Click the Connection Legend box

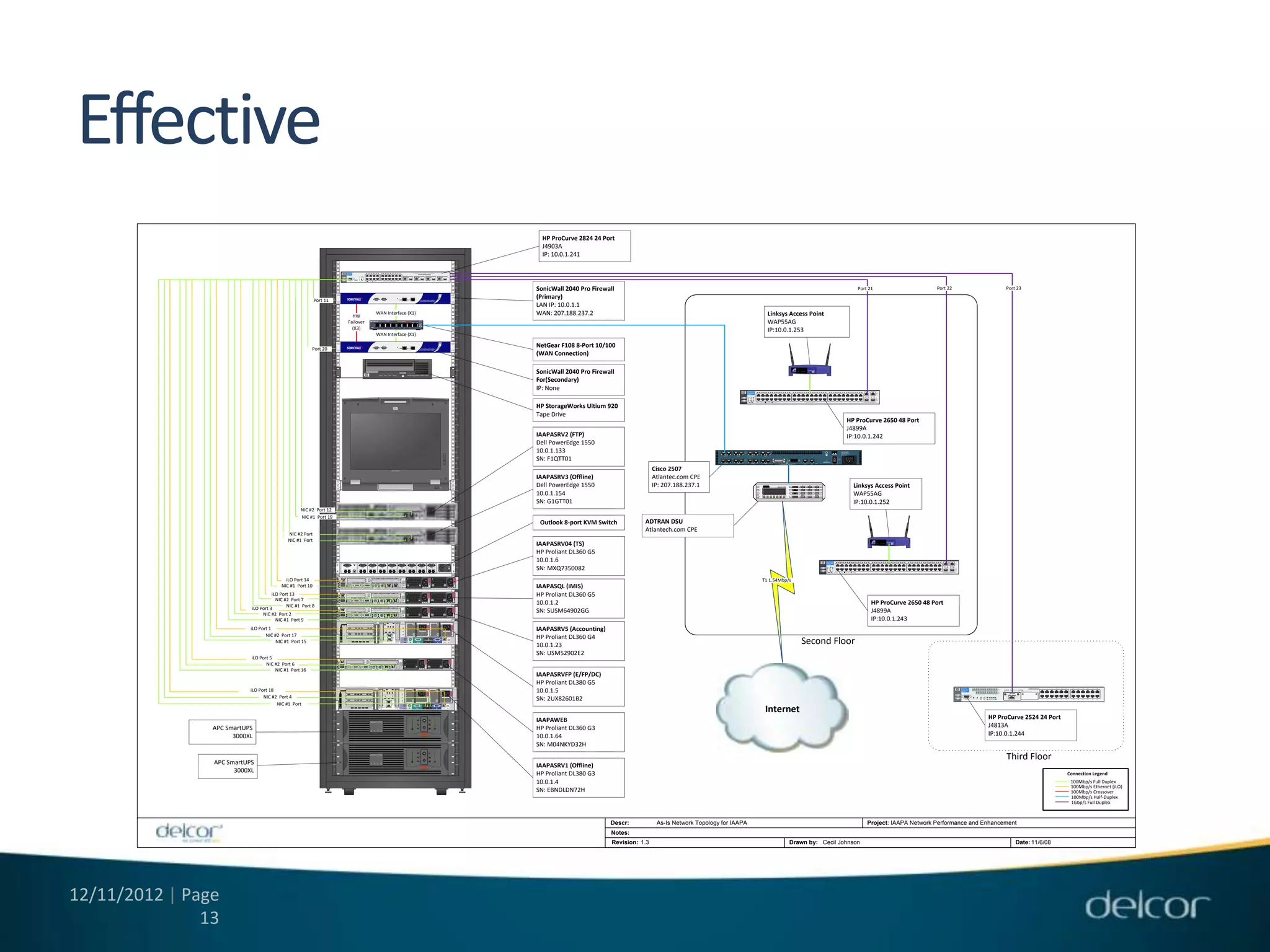1085,789
